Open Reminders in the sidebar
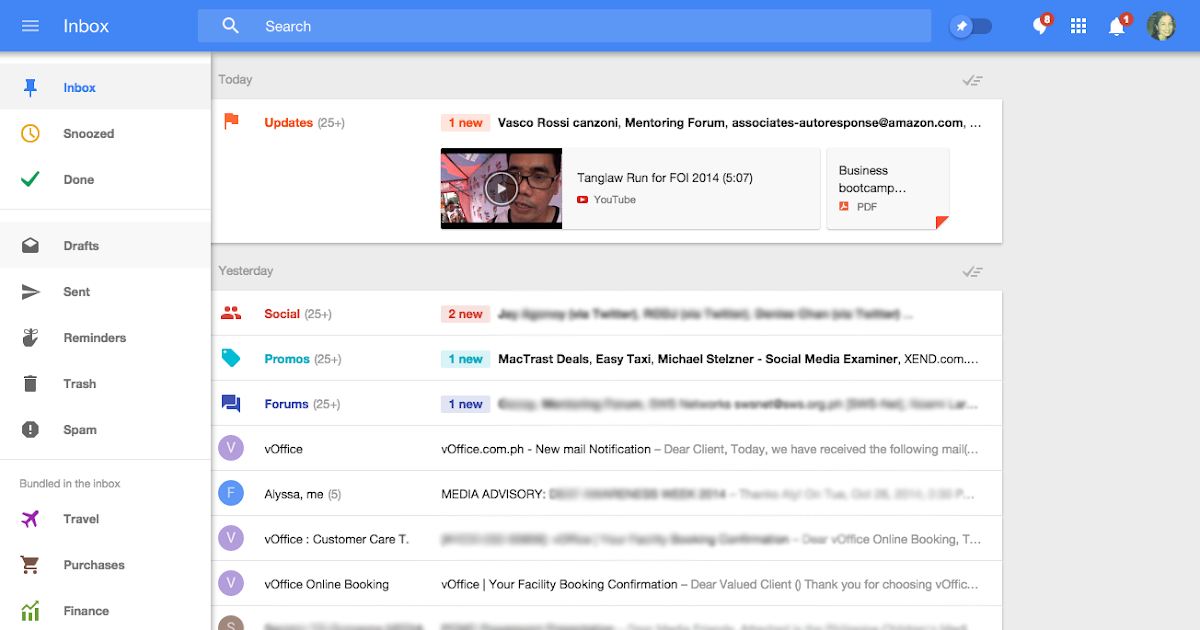The image size is (1200, 630). coord(105,338)
